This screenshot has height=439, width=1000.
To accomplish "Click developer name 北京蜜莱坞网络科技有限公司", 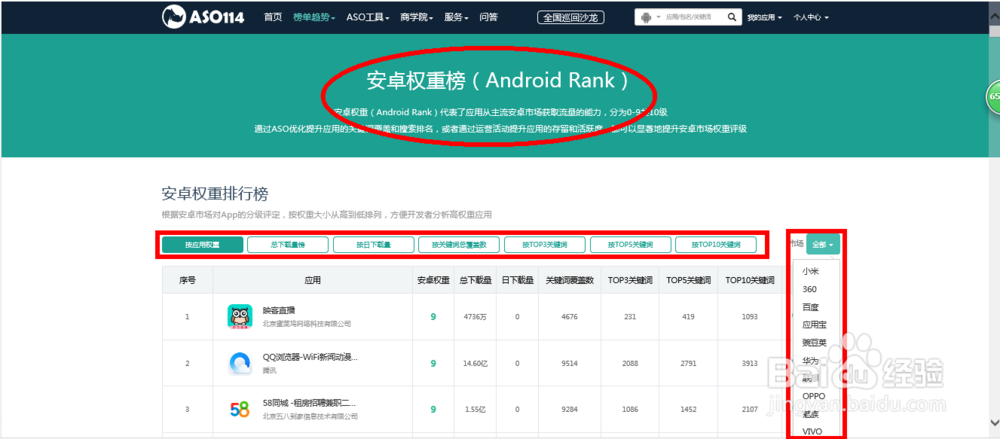I will tap(307, 324).
